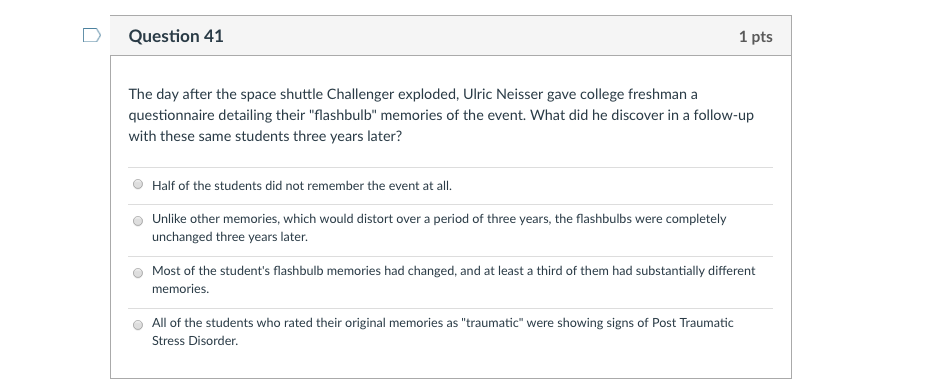Flag Question 41 for later review
This screenshot has width=950, height=386.
91,35
